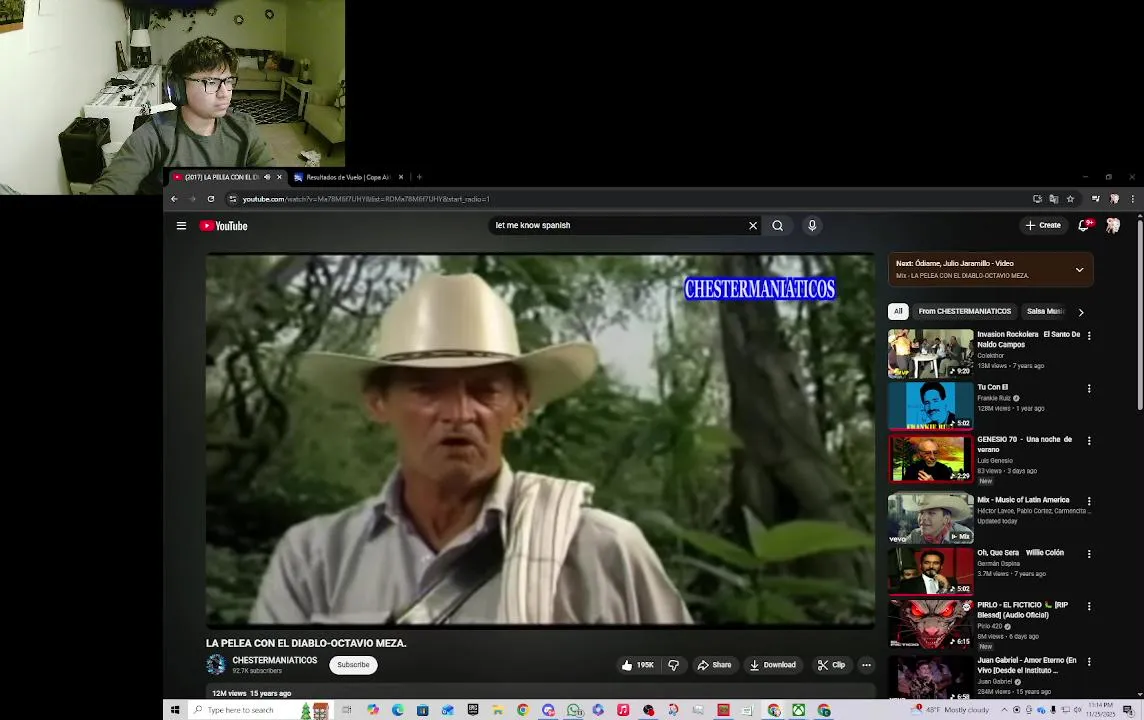Click the Share button
Image resolution: width=1144 pixels, height=720 pixels.
coord(714,665)
